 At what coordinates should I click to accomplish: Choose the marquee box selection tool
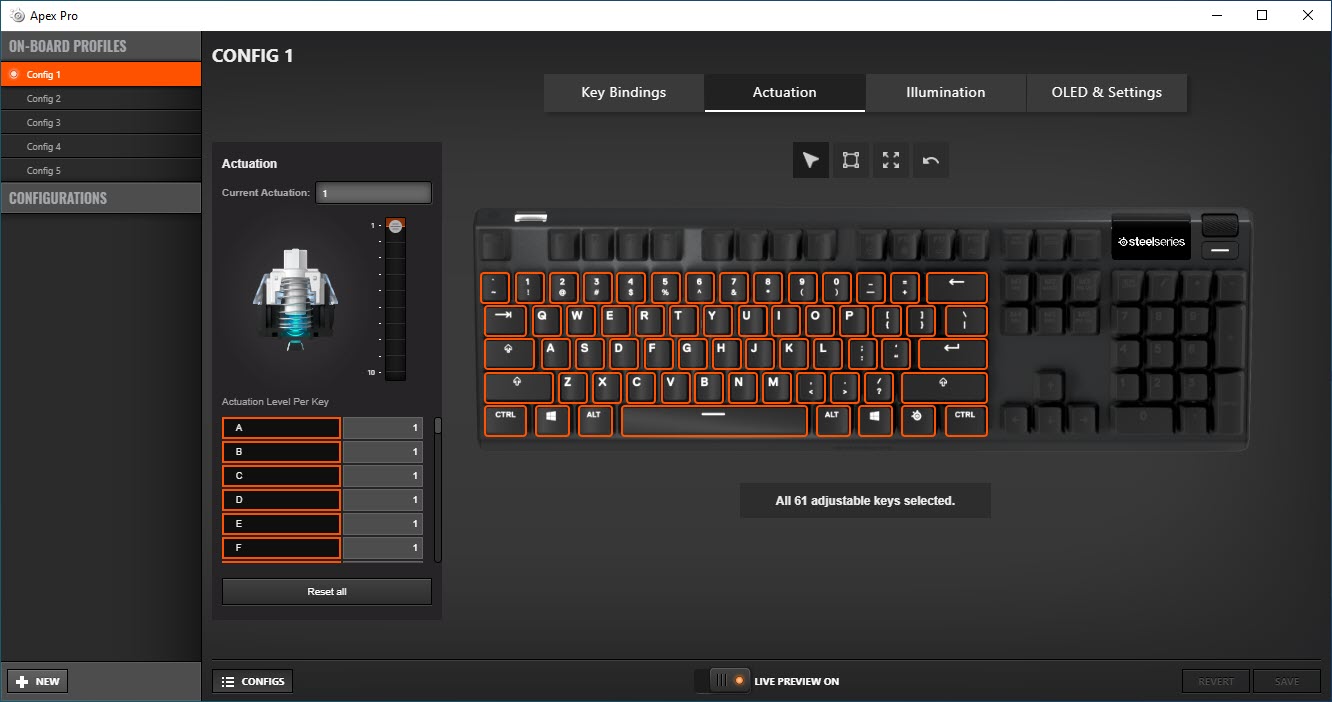[851, 160]
